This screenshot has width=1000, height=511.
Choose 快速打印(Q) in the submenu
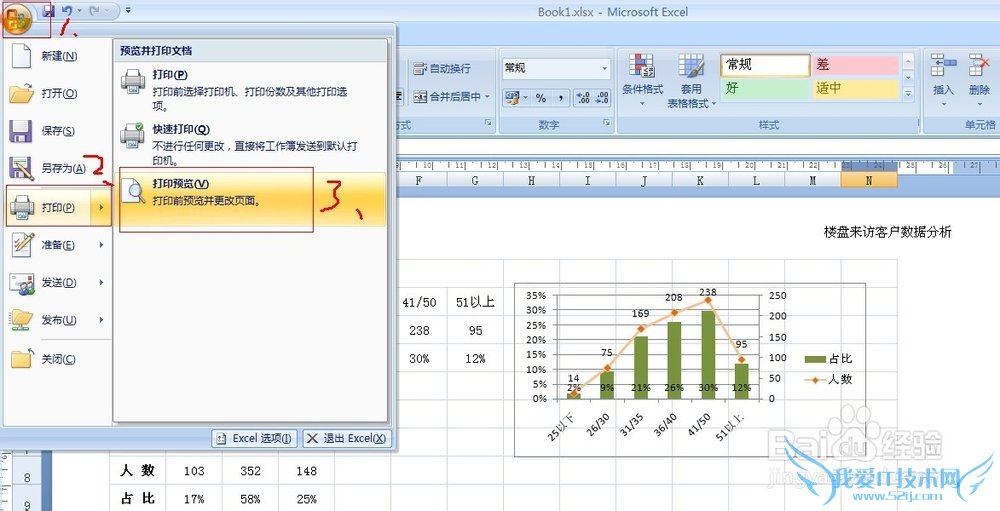[x=251, y=144]
